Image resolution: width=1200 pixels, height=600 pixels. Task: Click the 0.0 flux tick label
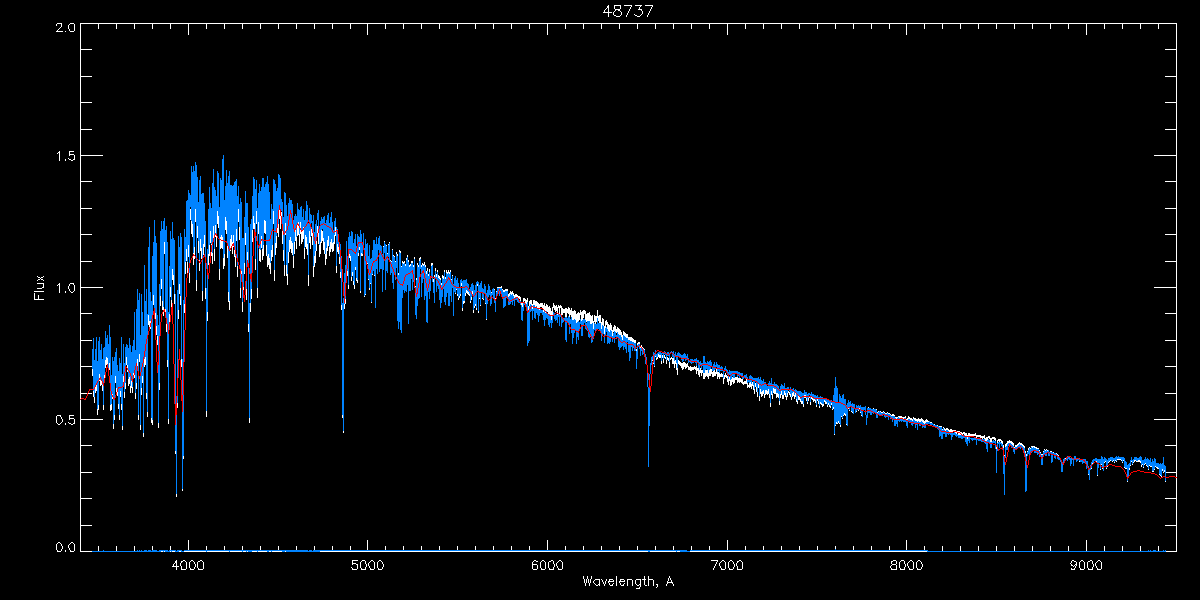[65, 548]
